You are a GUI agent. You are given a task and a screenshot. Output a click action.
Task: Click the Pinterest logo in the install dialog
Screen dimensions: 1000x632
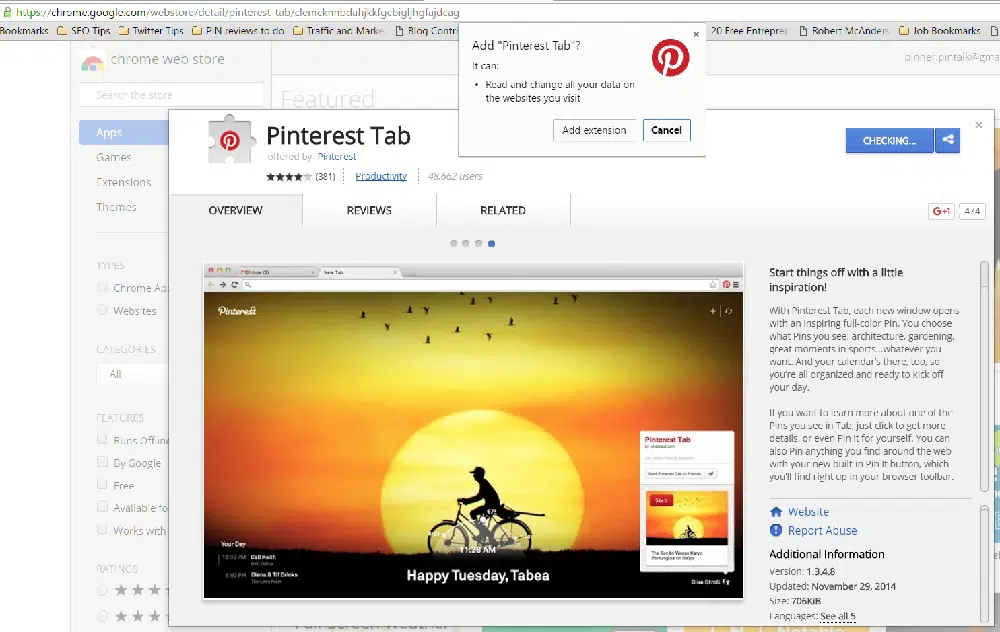[670, 58]
